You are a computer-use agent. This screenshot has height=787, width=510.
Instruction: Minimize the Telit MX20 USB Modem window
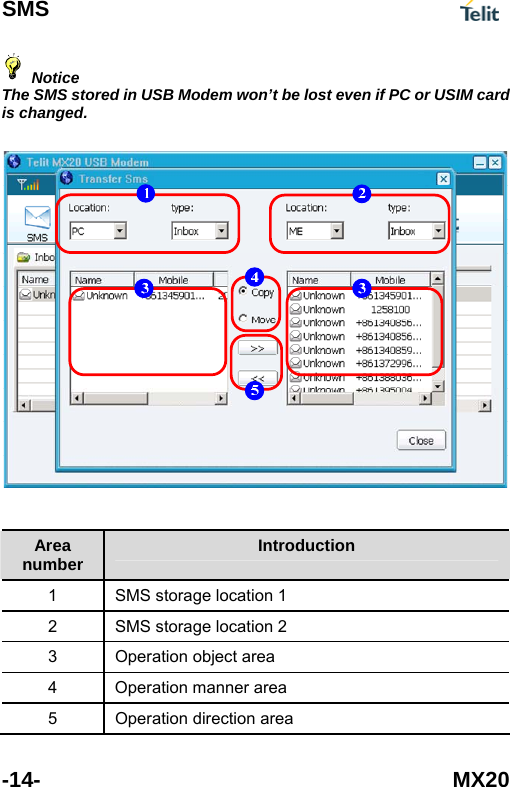pos(480,163)
